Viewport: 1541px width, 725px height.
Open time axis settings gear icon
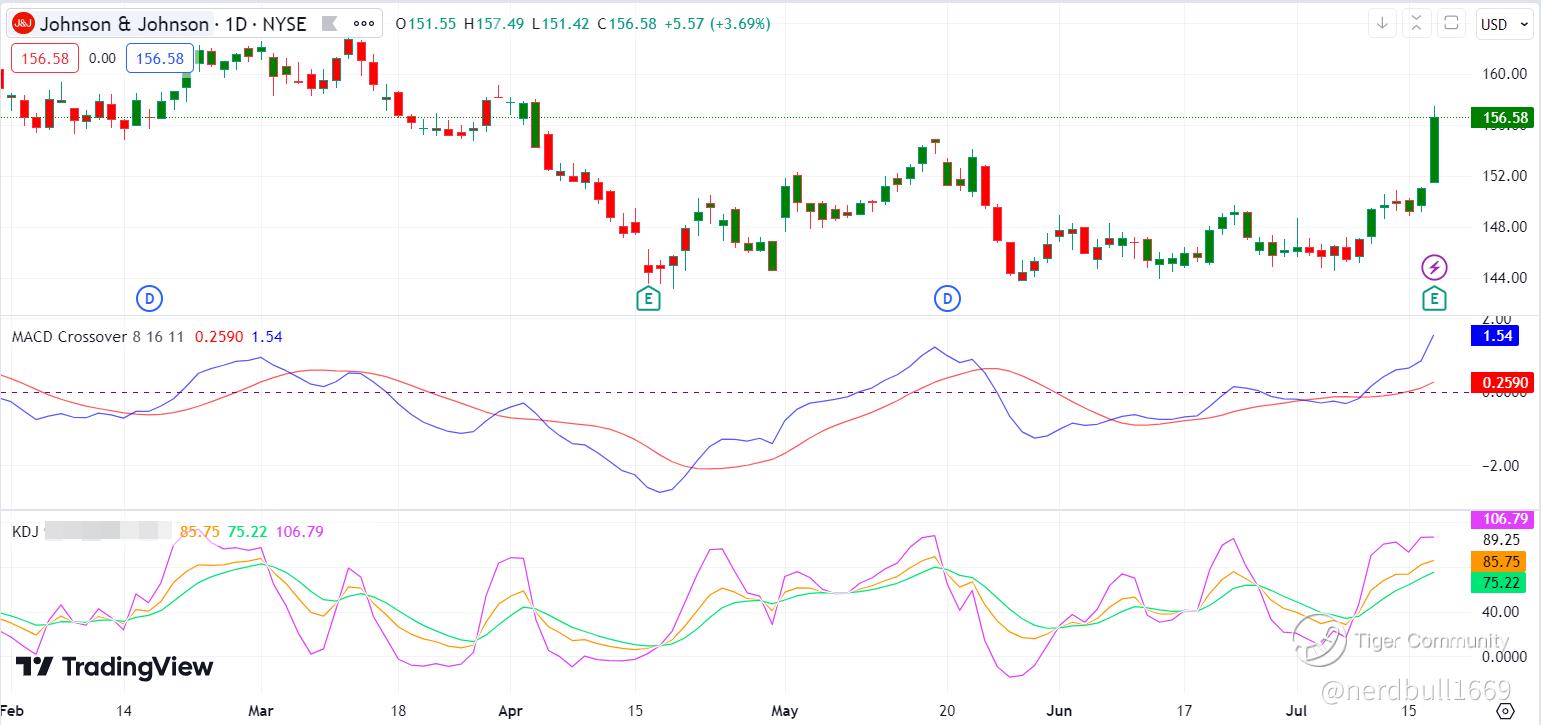click(x=1505, y=711)
